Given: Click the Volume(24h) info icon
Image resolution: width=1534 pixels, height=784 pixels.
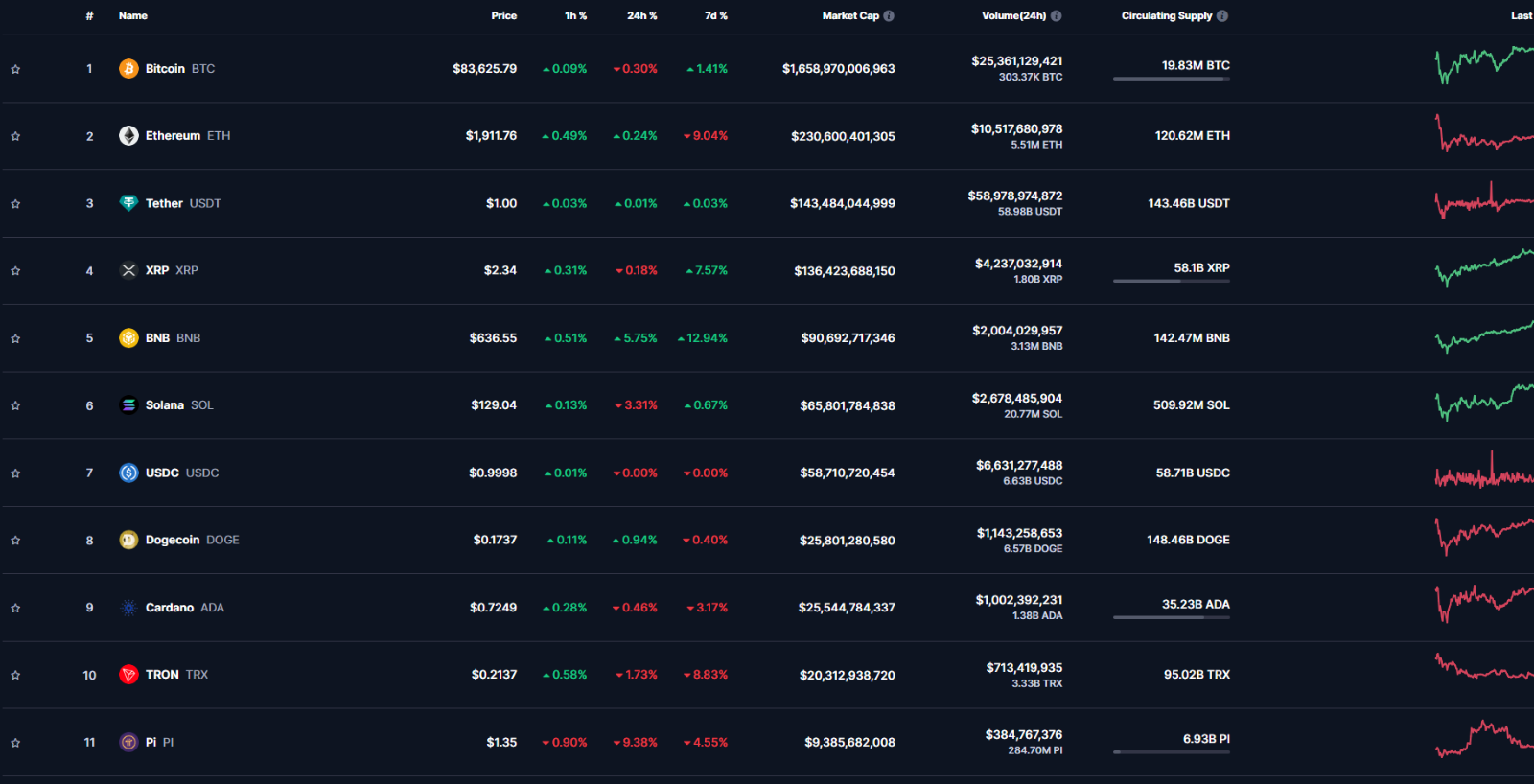Looking at the screenshot, I should tap(1056, 16).
